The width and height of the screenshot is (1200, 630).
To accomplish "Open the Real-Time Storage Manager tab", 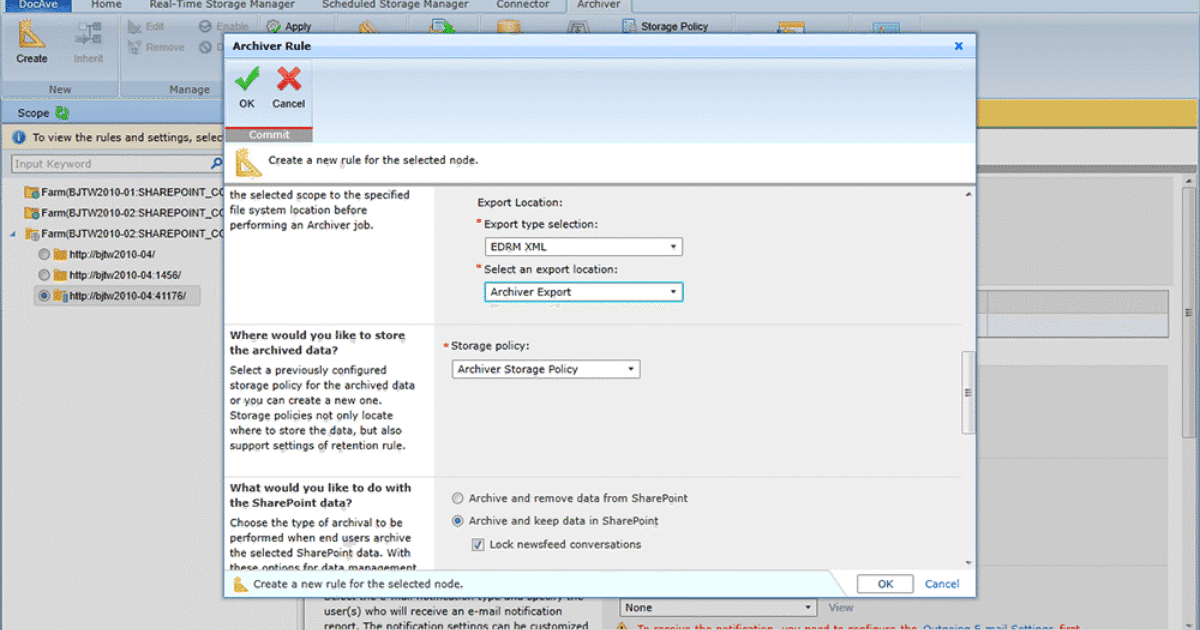I will [x=220, y=5].
